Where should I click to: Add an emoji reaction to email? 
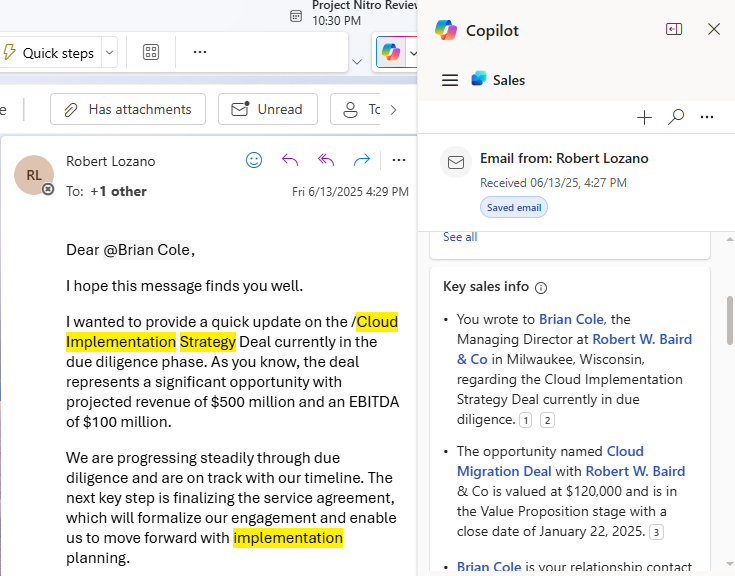(254, 160)
